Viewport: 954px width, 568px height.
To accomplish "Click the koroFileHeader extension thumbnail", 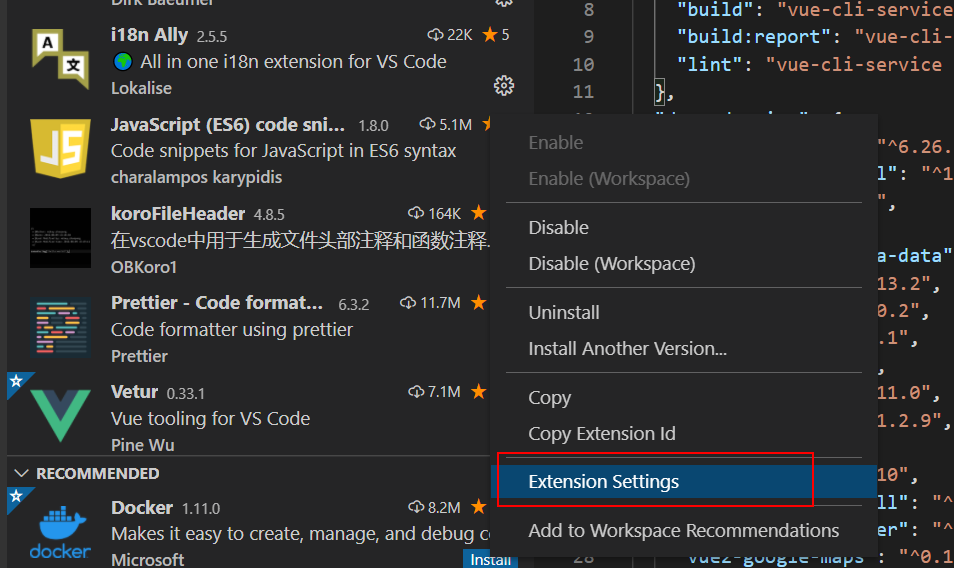I will coord(60,238).
